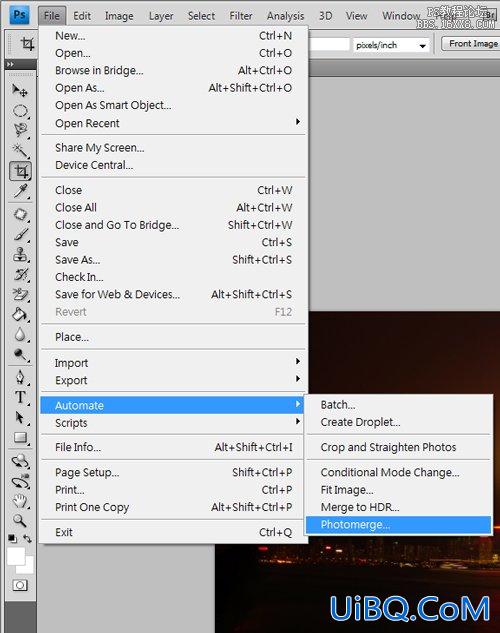Open the Filter menu

click(x=241, y=16)
